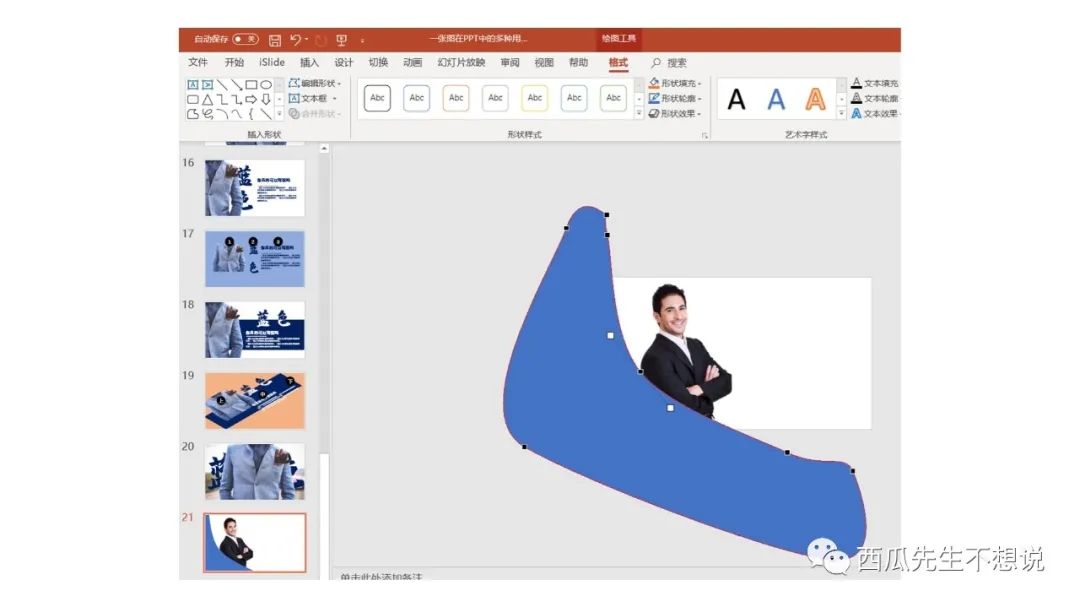Select slide 19 thumbnail
Image resolution: width=1080 pixels, height=607 pixels.
click(255, 401)
